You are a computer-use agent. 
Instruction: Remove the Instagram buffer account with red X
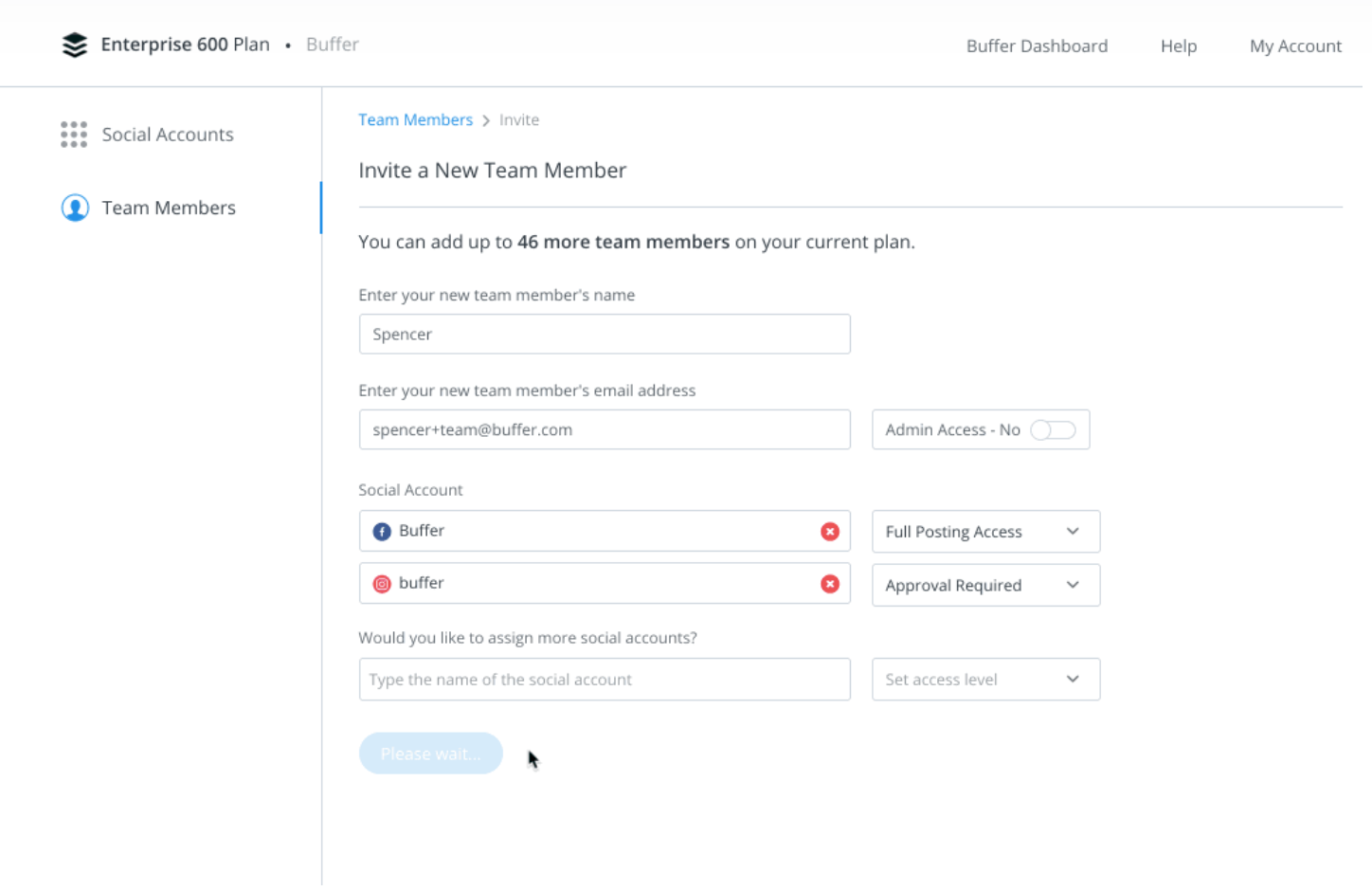point(830,584)
